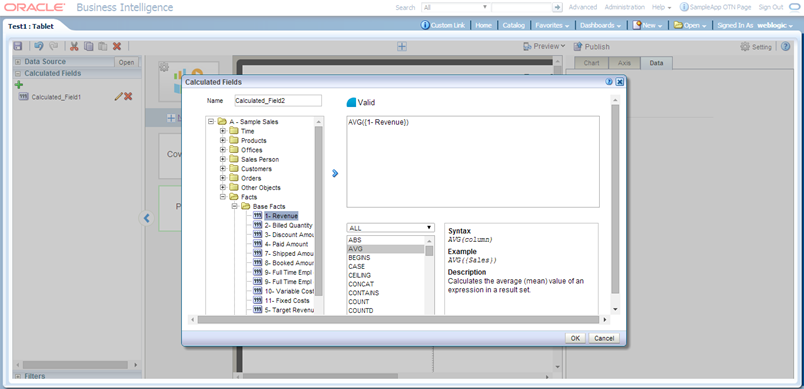Click the formula expression text area

click(473, 162)
